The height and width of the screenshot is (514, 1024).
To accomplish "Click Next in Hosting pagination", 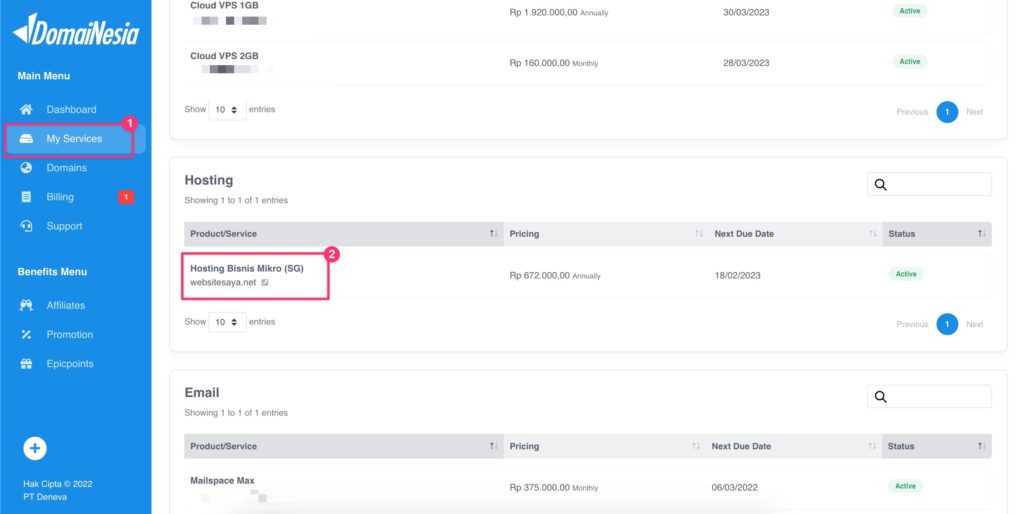I will point(974,324).
